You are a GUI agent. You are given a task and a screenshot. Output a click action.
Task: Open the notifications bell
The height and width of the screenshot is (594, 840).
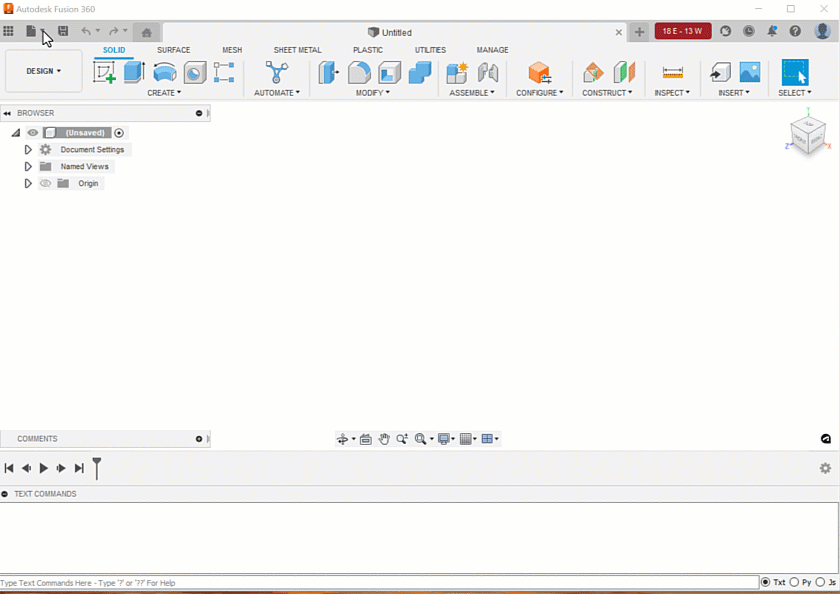pyautogui.click(x=772, y=31)
